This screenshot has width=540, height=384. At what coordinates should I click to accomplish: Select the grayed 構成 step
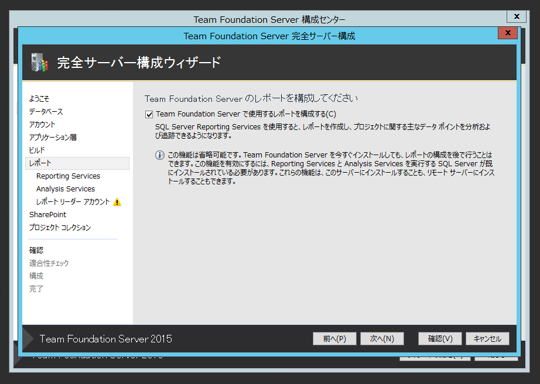point(36,276)
